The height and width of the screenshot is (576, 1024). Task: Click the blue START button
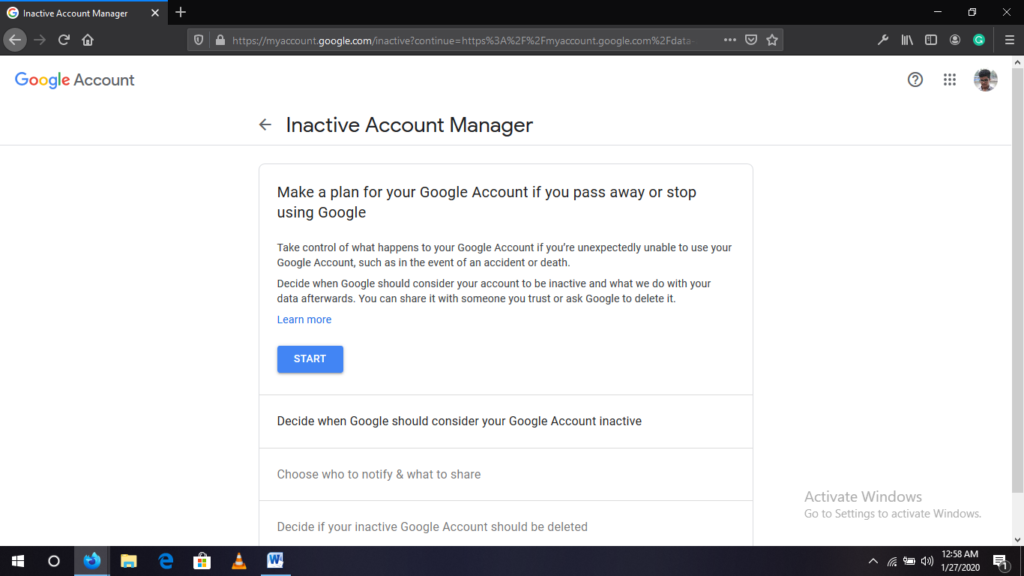[x=310, y=359]
